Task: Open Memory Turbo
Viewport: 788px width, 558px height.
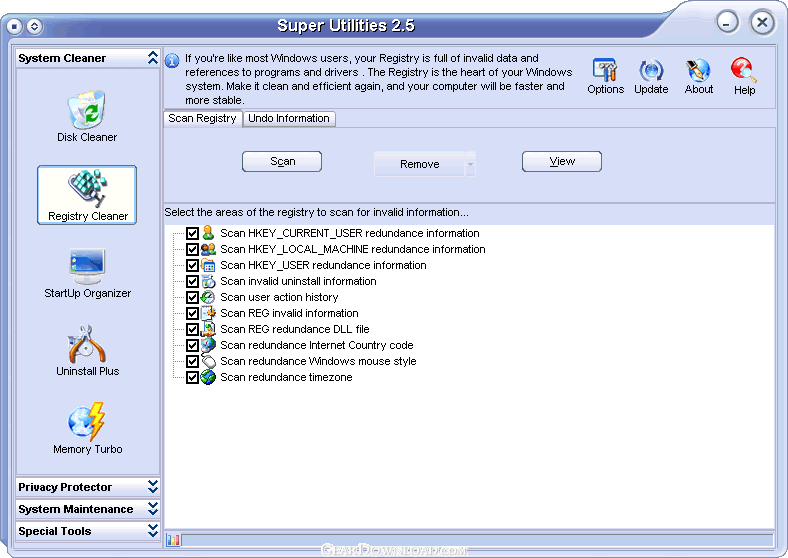Action: pos(87,428)
